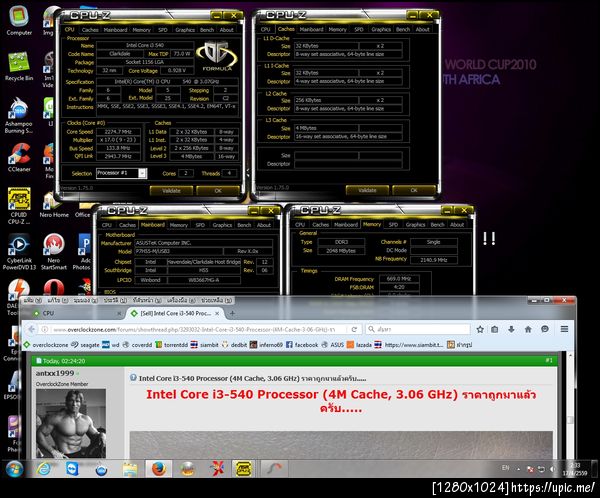The image size is (600, 498).
Task: Click OK in top-left CPU-Z window
Action: click(218, 191)
